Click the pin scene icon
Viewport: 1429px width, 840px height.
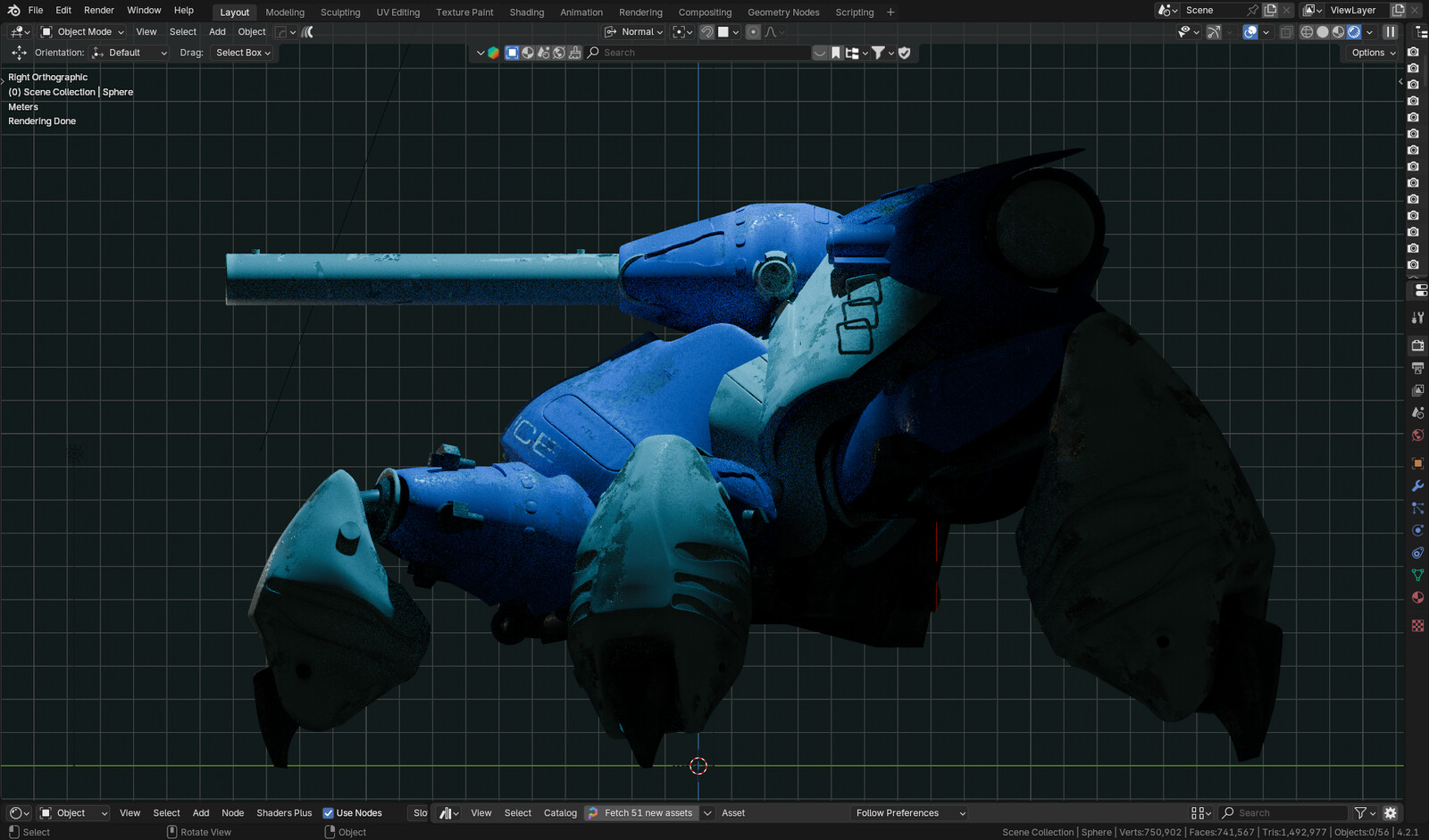(1252, 10)
